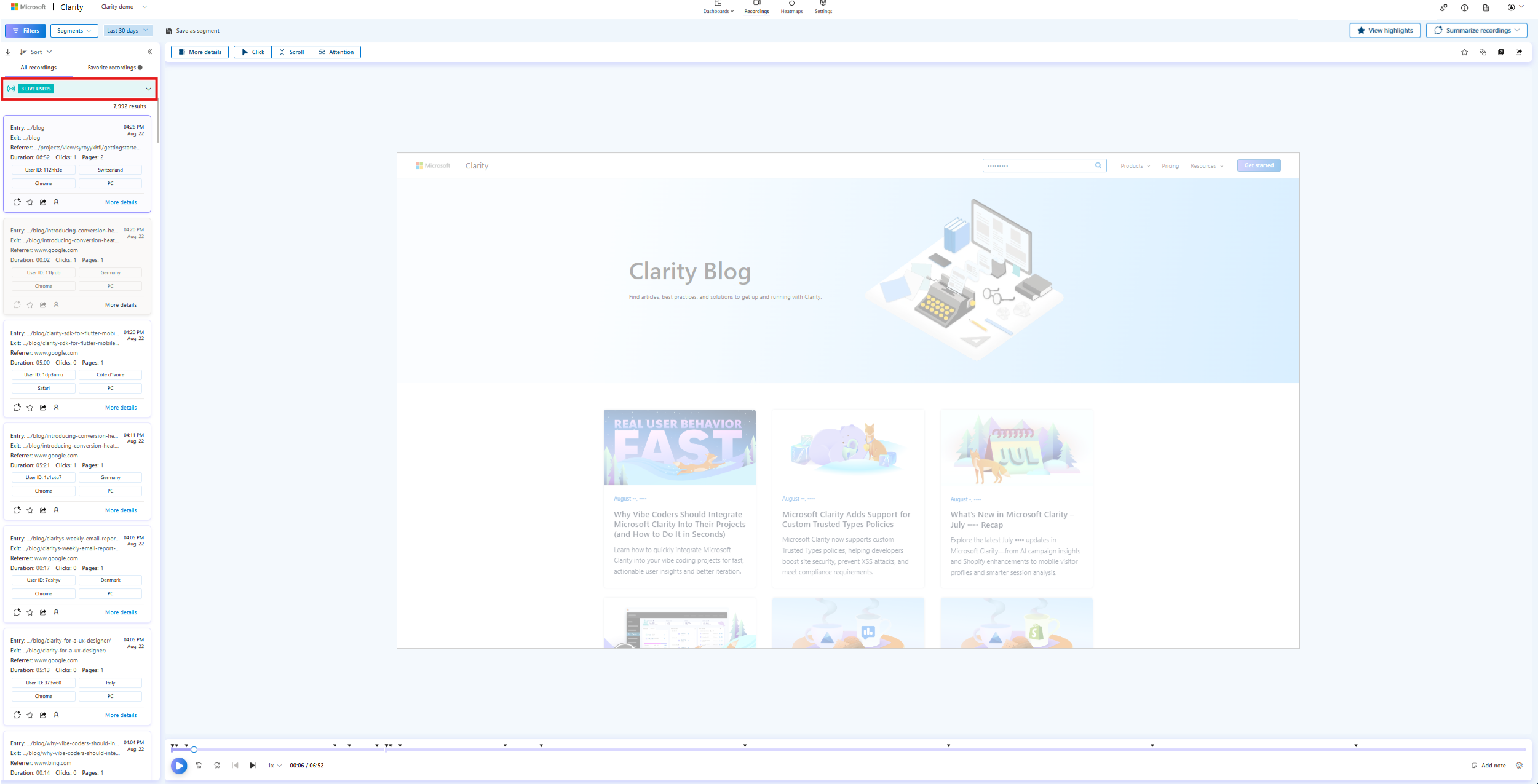Open More details link on the Denmark recording
Viewport: 1538px width, 784px height.
121,612
